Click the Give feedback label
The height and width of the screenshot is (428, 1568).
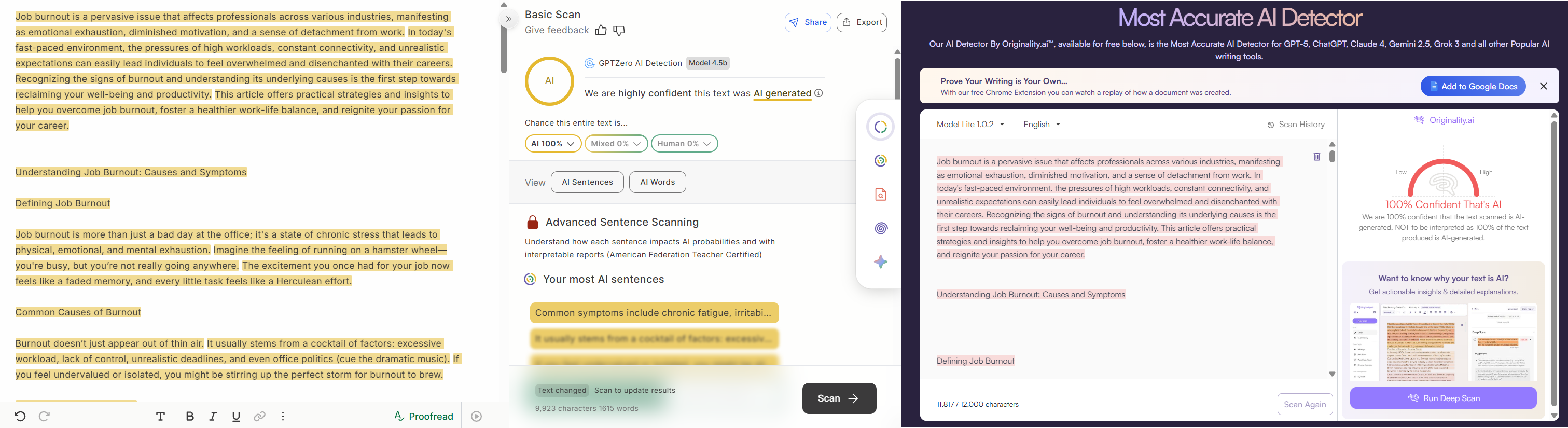point(557,31)
